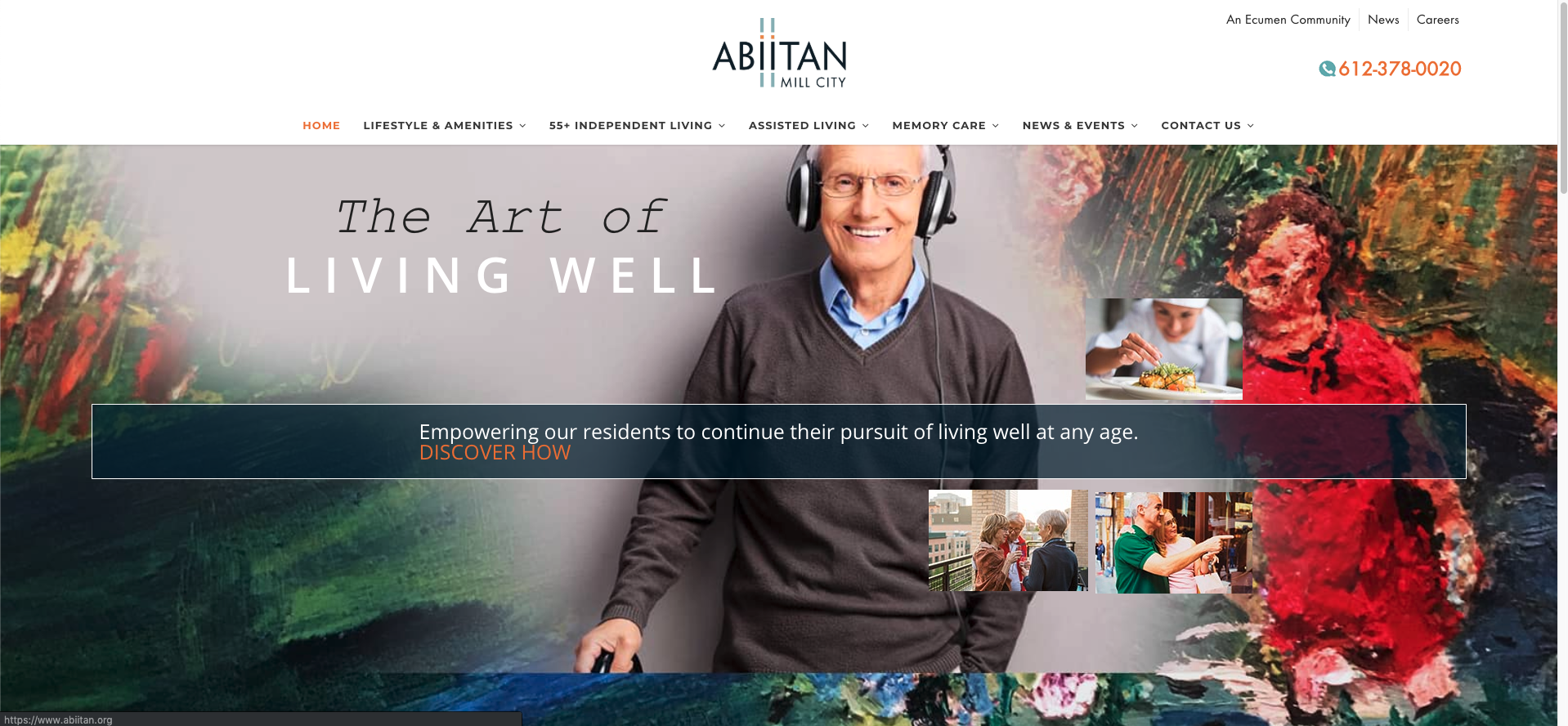Expand the Lifestyle & Amenities chevron
This screenshot has width=1568, height=726.
tap(522, 126)
